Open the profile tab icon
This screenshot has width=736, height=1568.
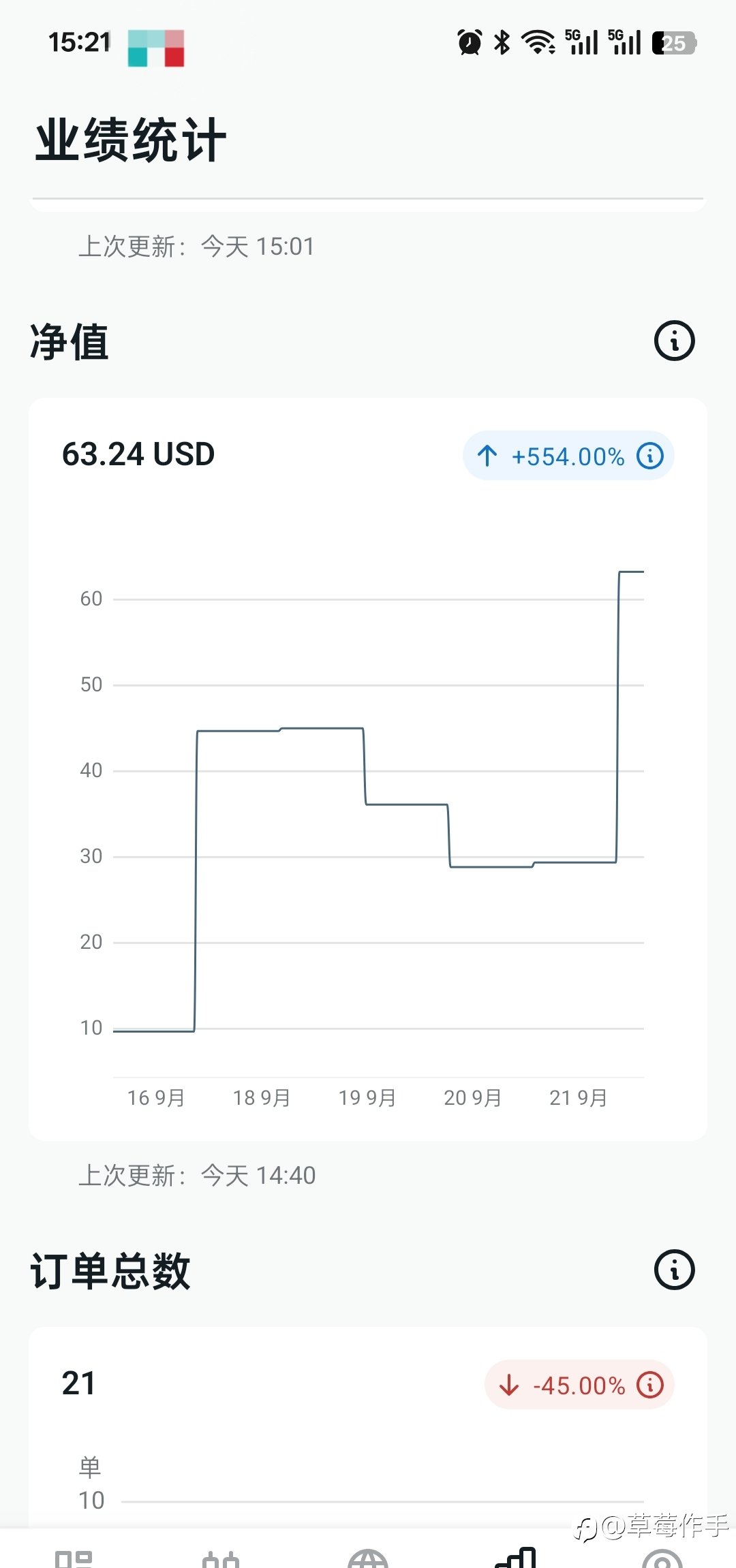point(662,1558)
